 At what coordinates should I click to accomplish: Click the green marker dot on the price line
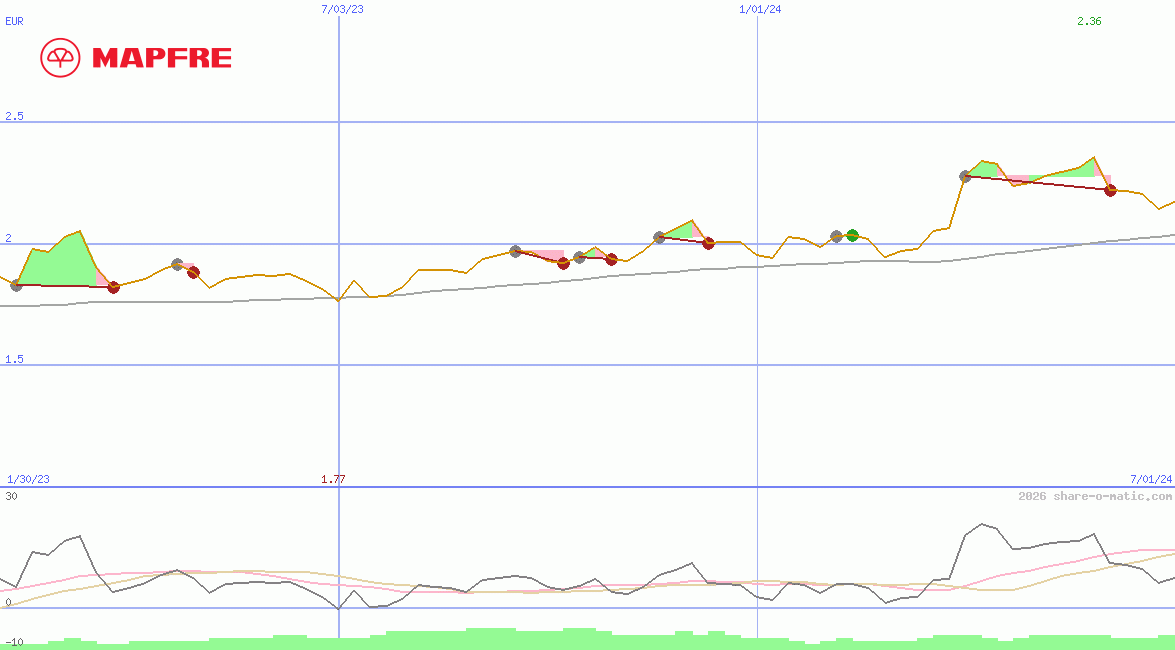tap(852, 235)
